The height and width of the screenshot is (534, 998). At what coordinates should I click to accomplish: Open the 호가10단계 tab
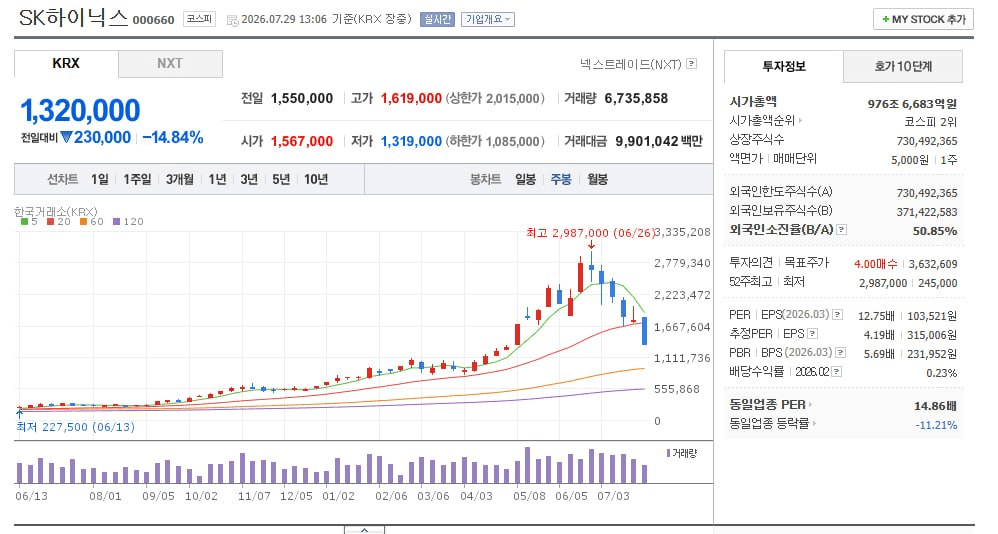pos(903,66)
